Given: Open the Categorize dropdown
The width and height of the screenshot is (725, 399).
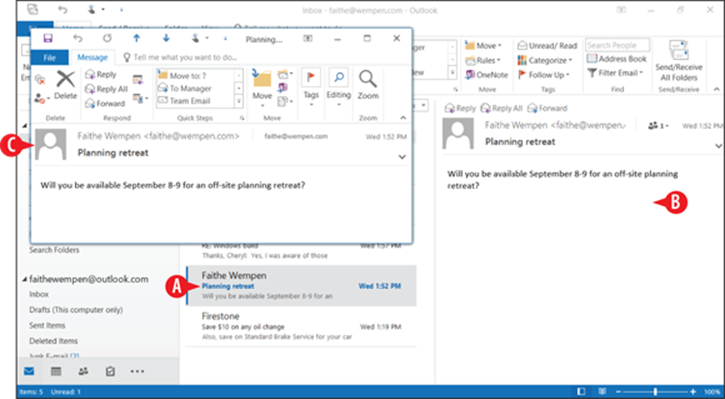Looking at the screenshot, I should pos(545,60).
